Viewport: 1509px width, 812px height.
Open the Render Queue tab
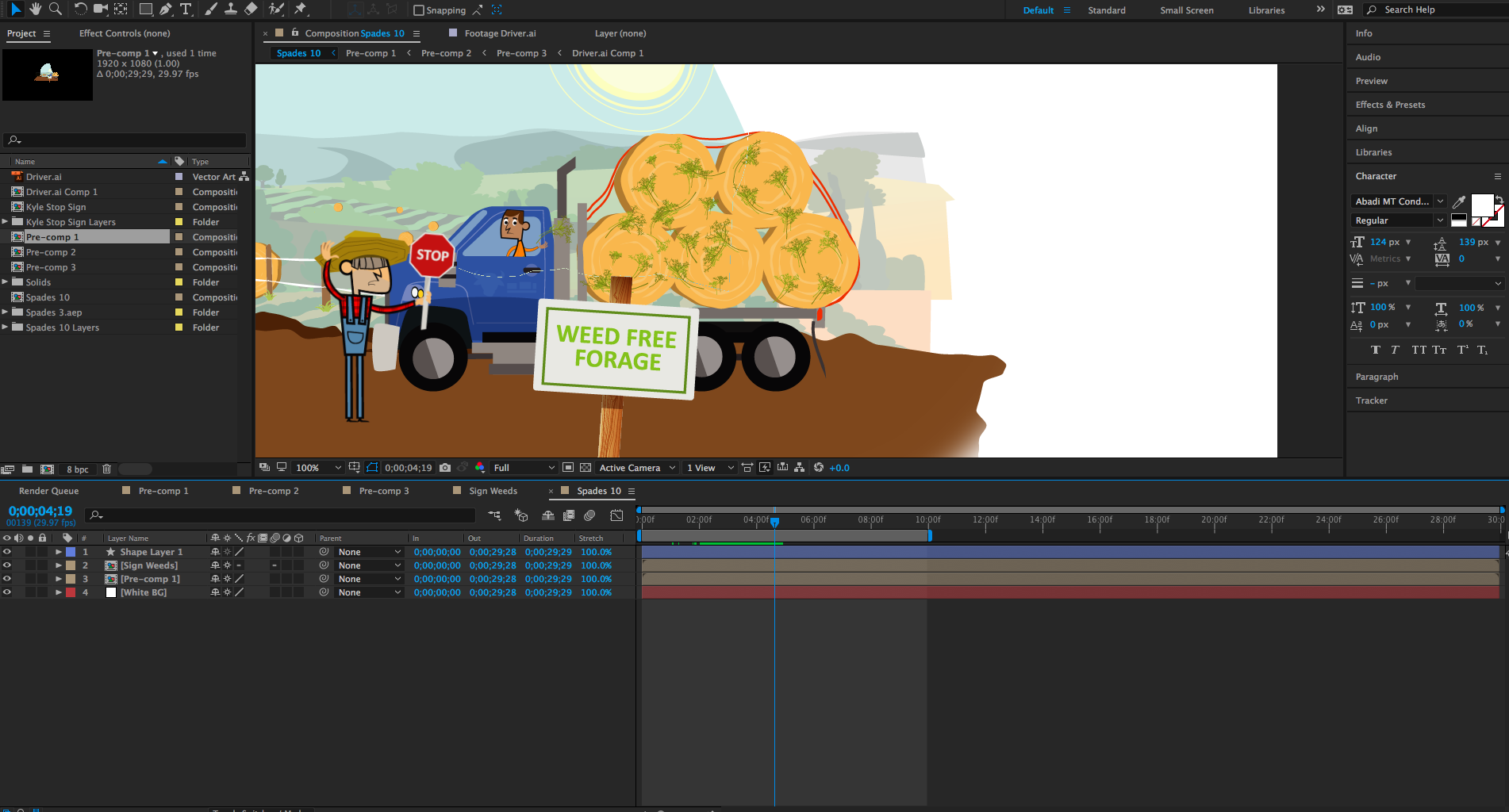point(48,491)
